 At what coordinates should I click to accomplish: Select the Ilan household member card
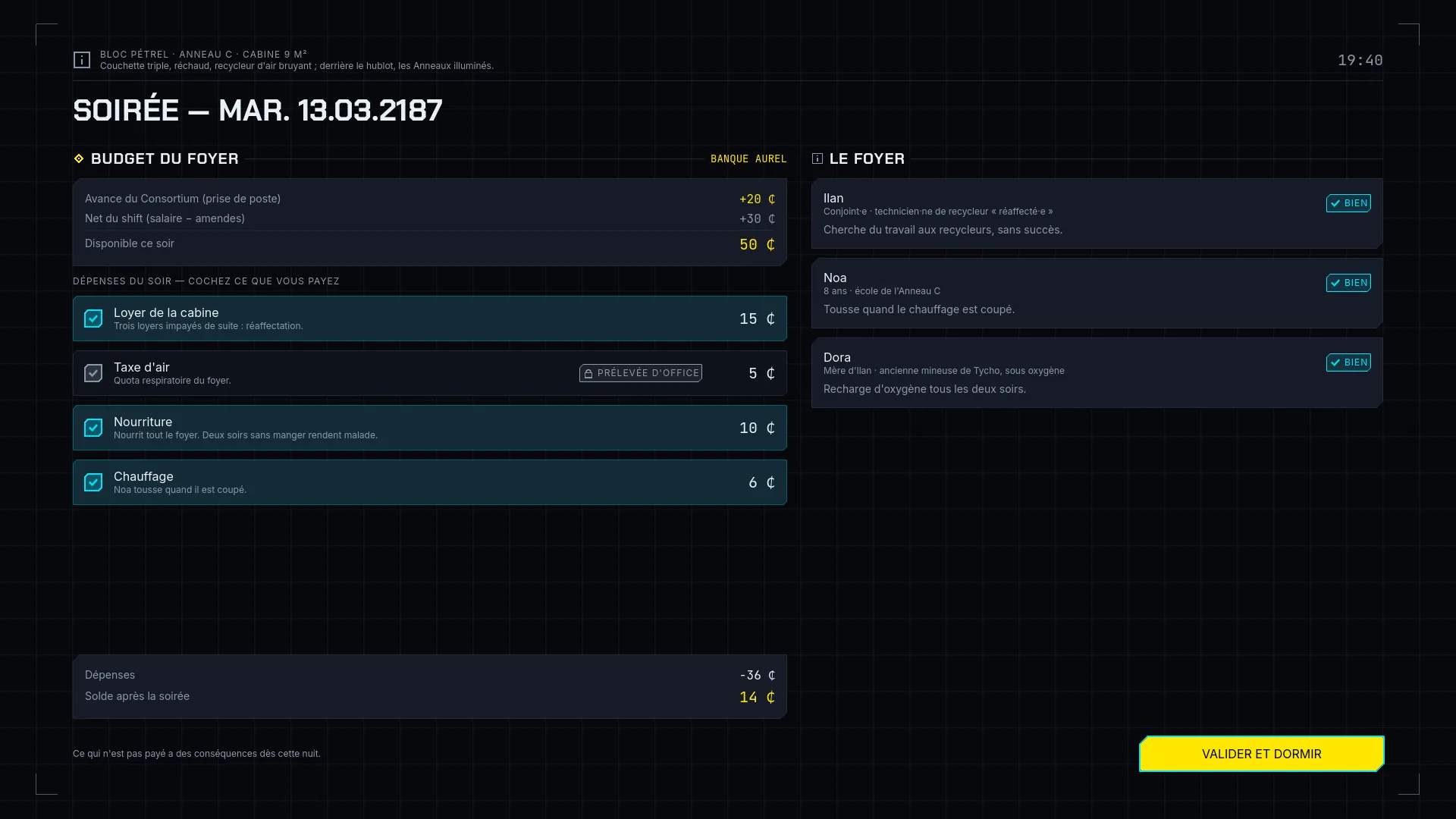pos(1097,214)
